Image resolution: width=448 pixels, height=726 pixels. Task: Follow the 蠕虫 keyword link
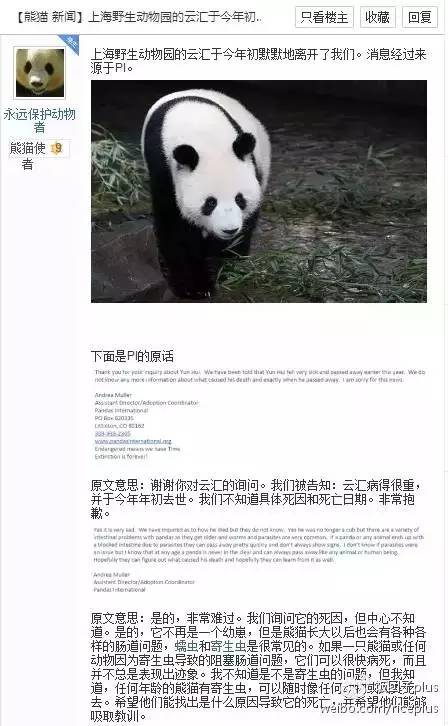[187, 646]
